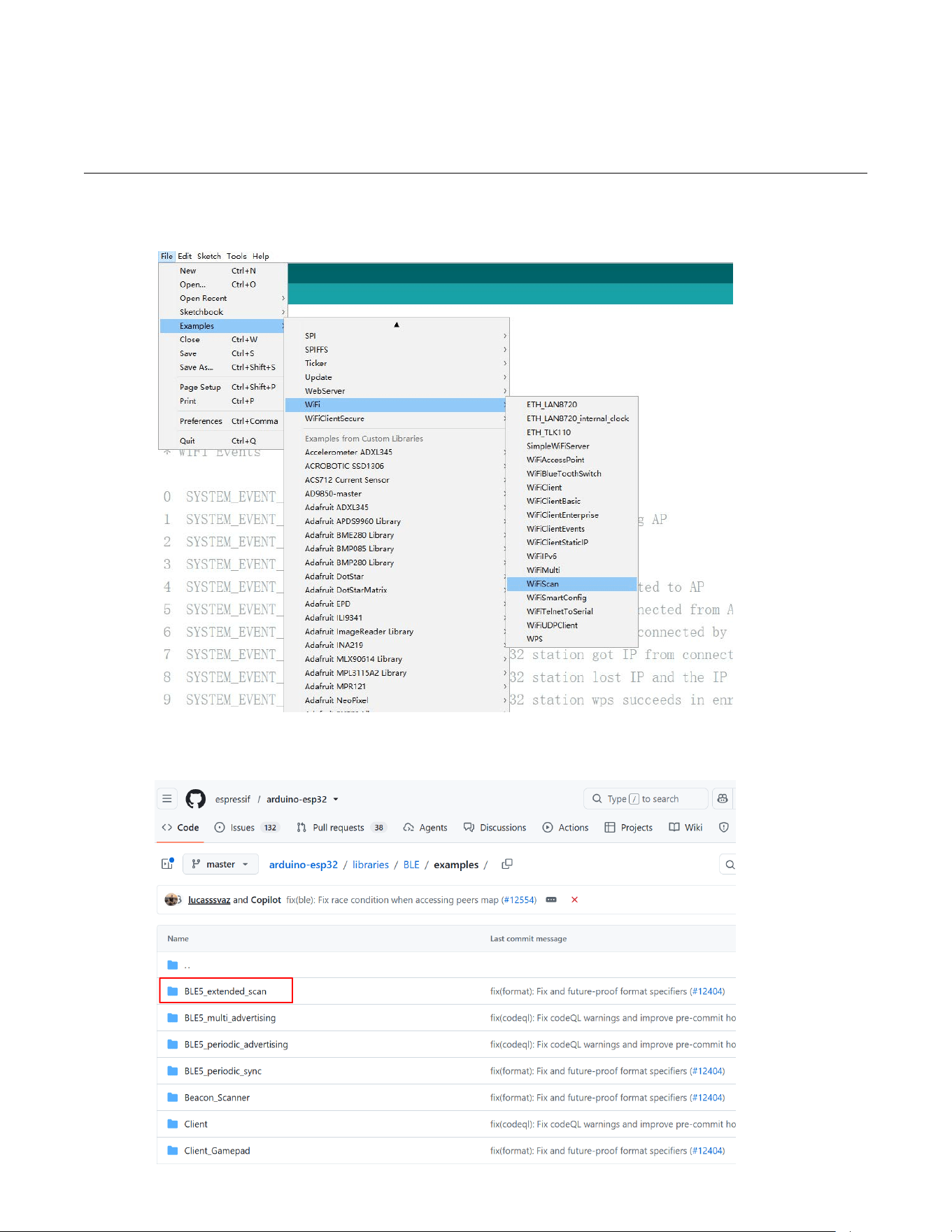Screen dimensions: 952x1232
Task: Open the File menu in Arduino IDE
Action: [x=166, y=256]
